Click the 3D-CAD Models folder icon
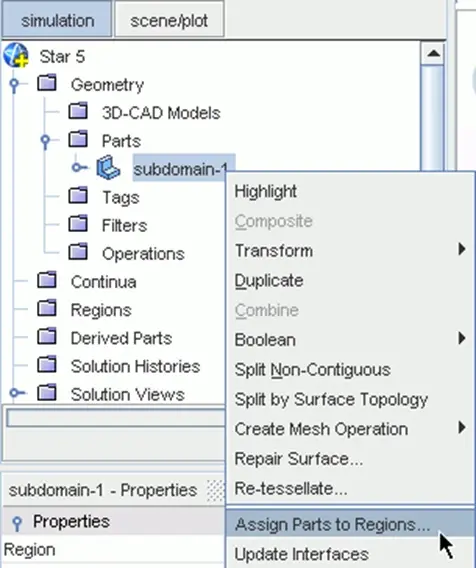The height and width of the screenshot is (568, 476). (x=78, y=111)
